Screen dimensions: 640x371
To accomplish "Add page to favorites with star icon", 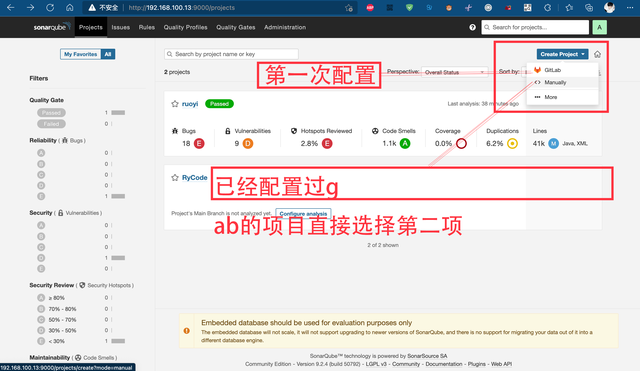I will point(349,8).
